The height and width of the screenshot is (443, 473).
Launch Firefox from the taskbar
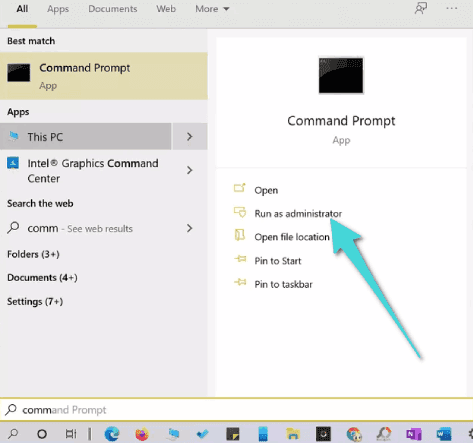click(142, 434)
